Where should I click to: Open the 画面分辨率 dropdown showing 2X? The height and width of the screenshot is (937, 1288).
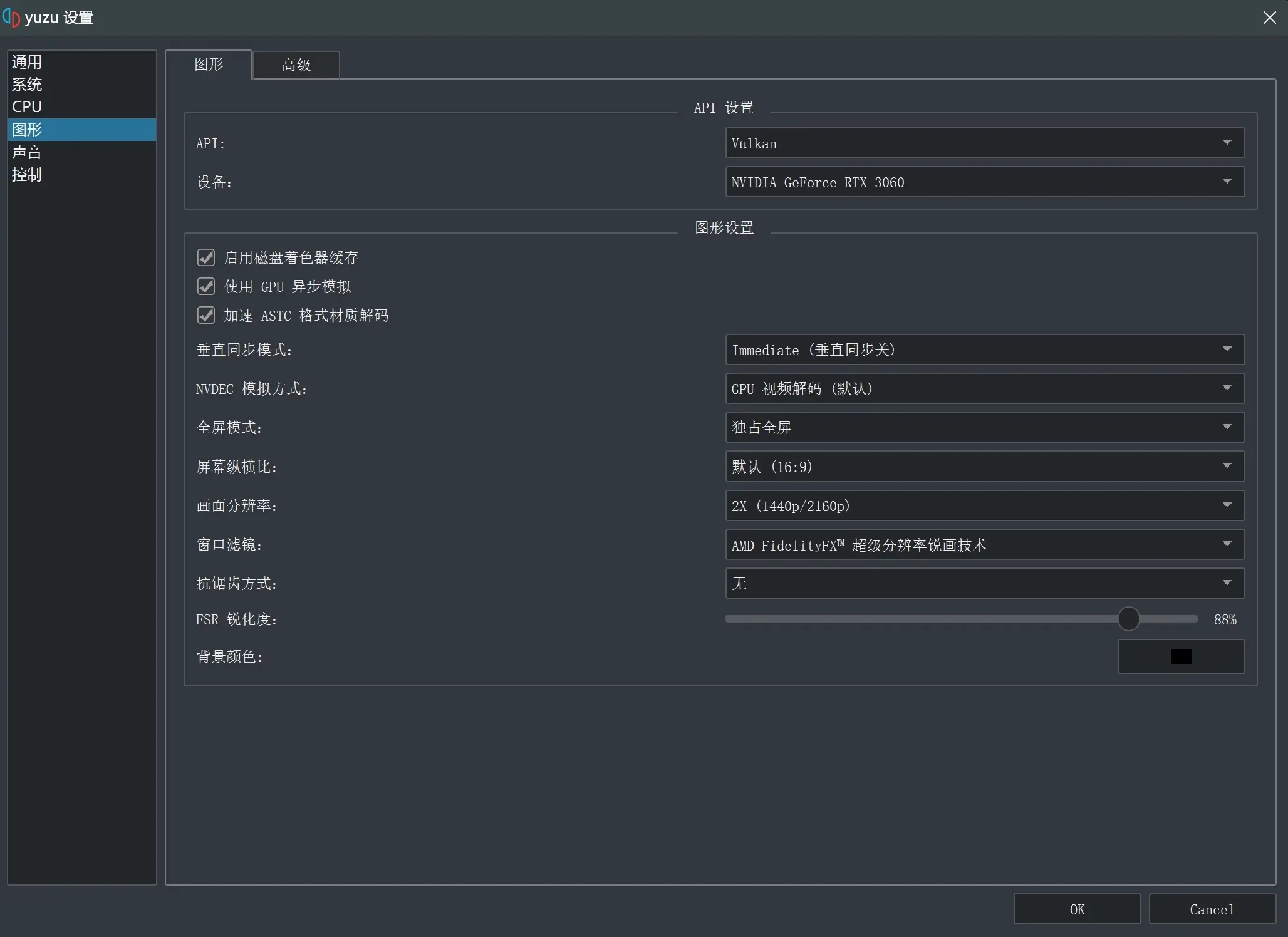tap(985, 505)
